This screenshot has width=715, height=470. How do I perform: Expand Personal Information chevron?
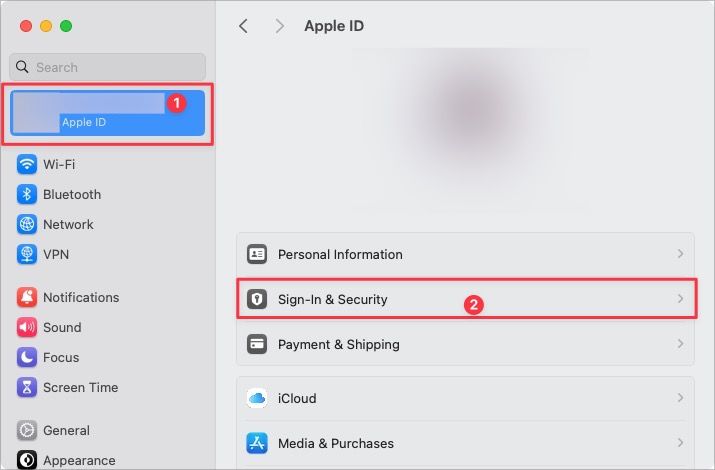pos(680,255)
